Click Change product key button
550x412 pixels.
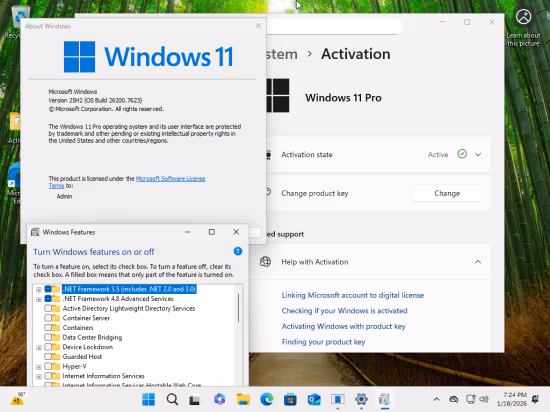click(447, 193)
